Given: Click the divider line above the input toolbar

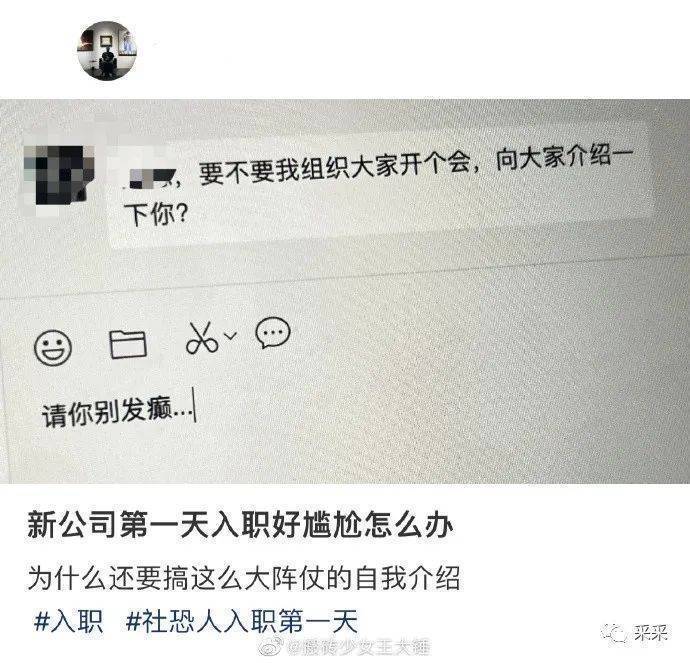Looking at the screenshot, I should coord(345,276).
